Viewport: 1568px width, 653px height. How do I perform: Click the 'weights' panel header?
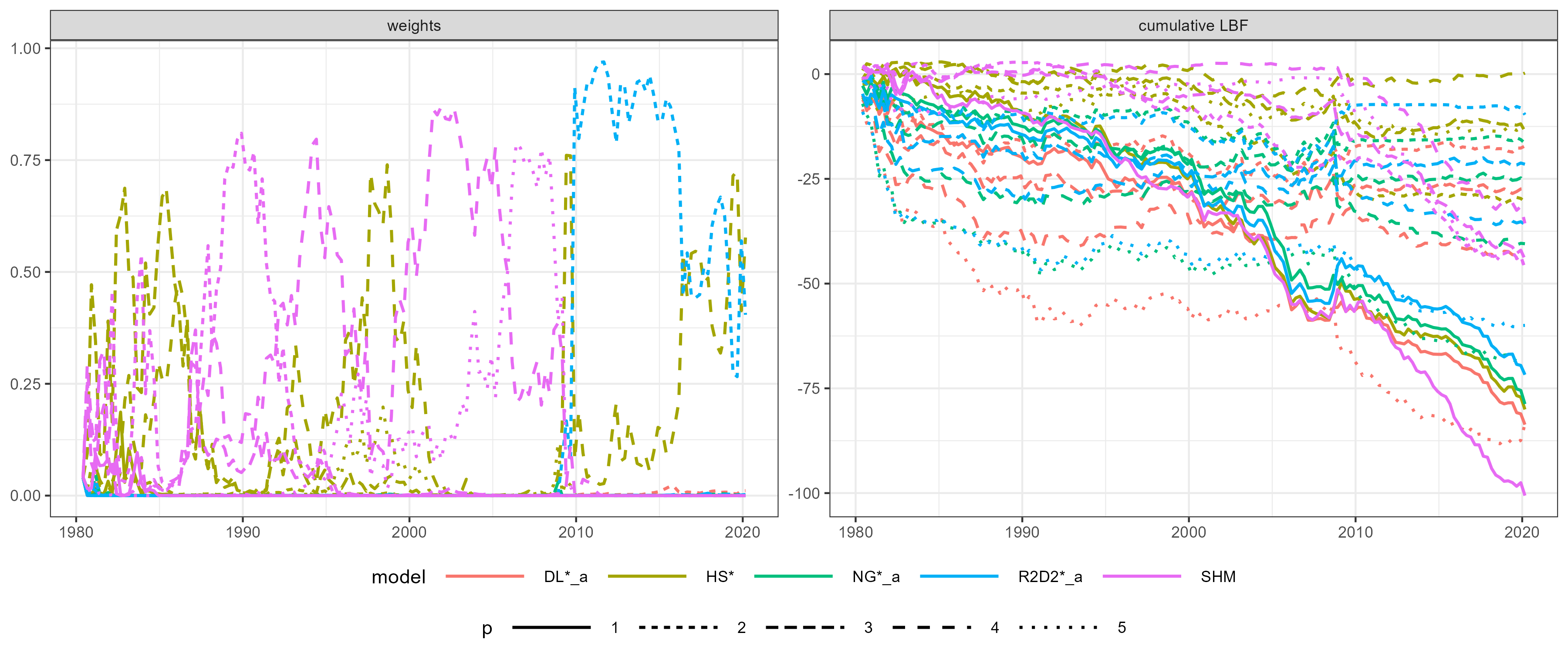pyautogui.click(x=414, y=26)
